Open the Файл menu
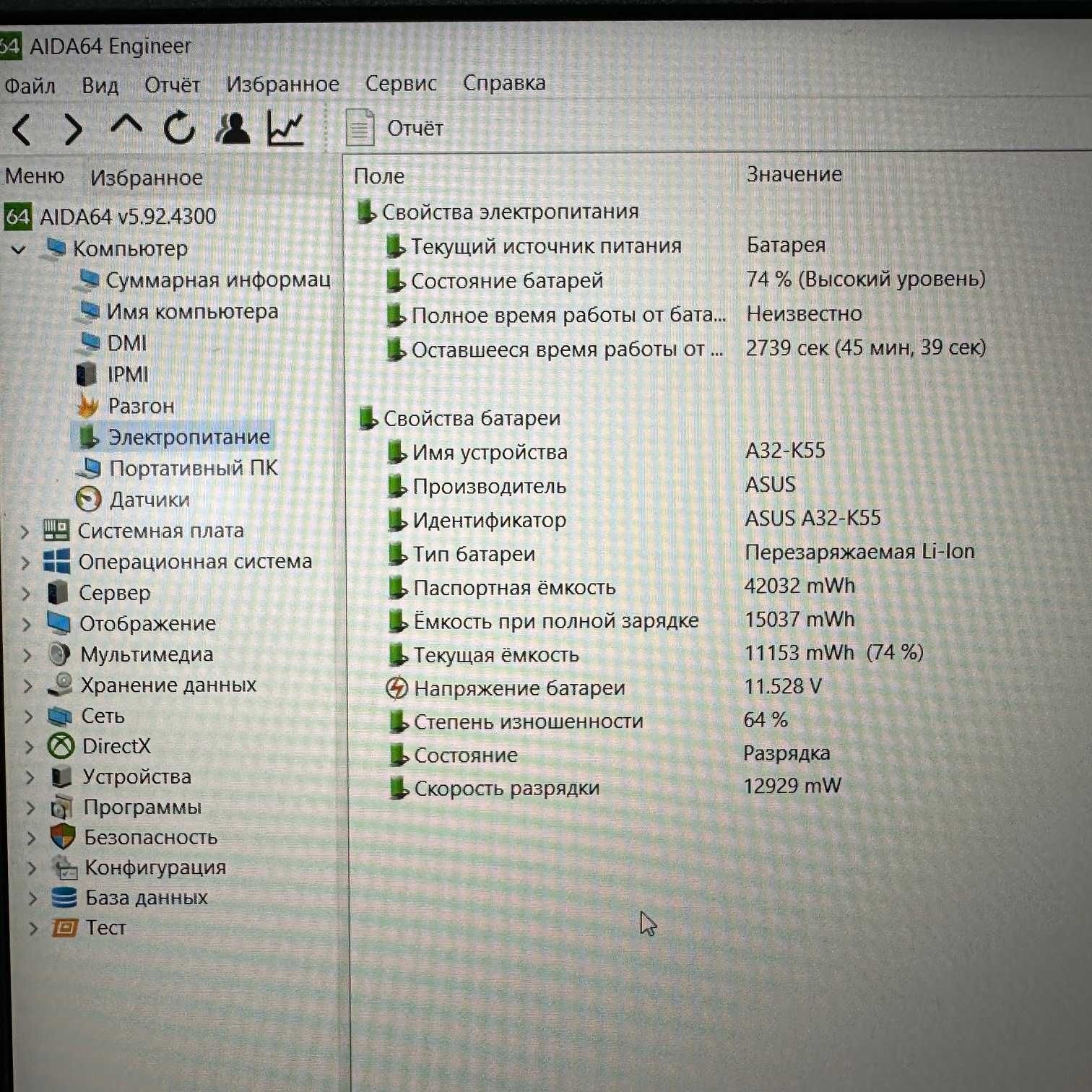Screen dimensions: 1092x1092 [x=30, y=86]
